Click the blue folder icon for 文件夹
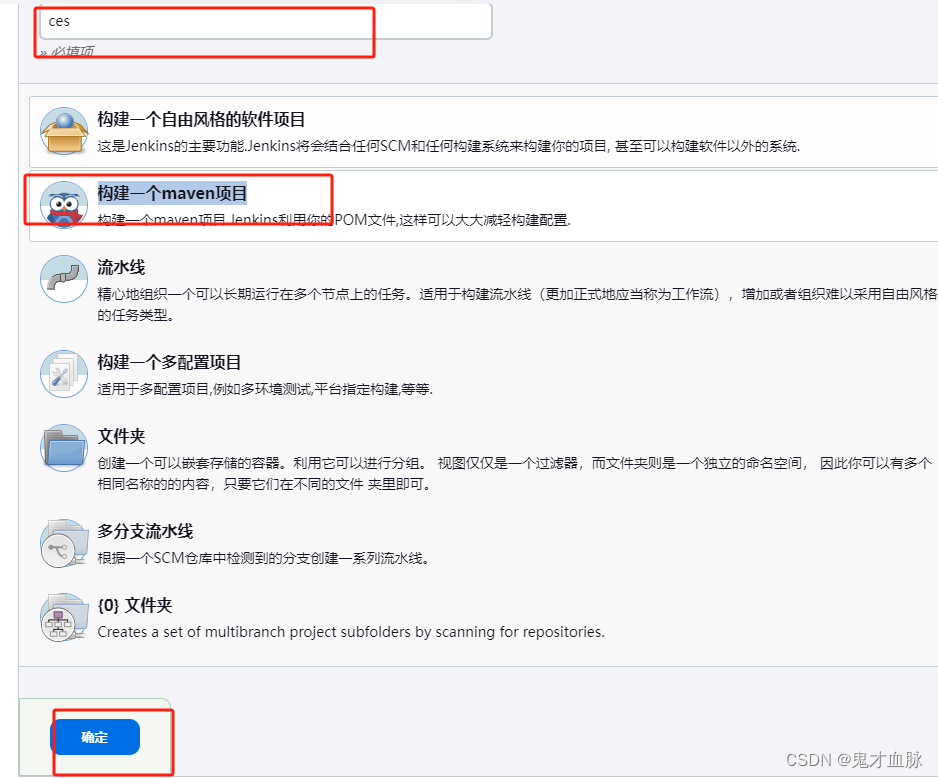Screen dimensions: 938x778 coord(64,448)
